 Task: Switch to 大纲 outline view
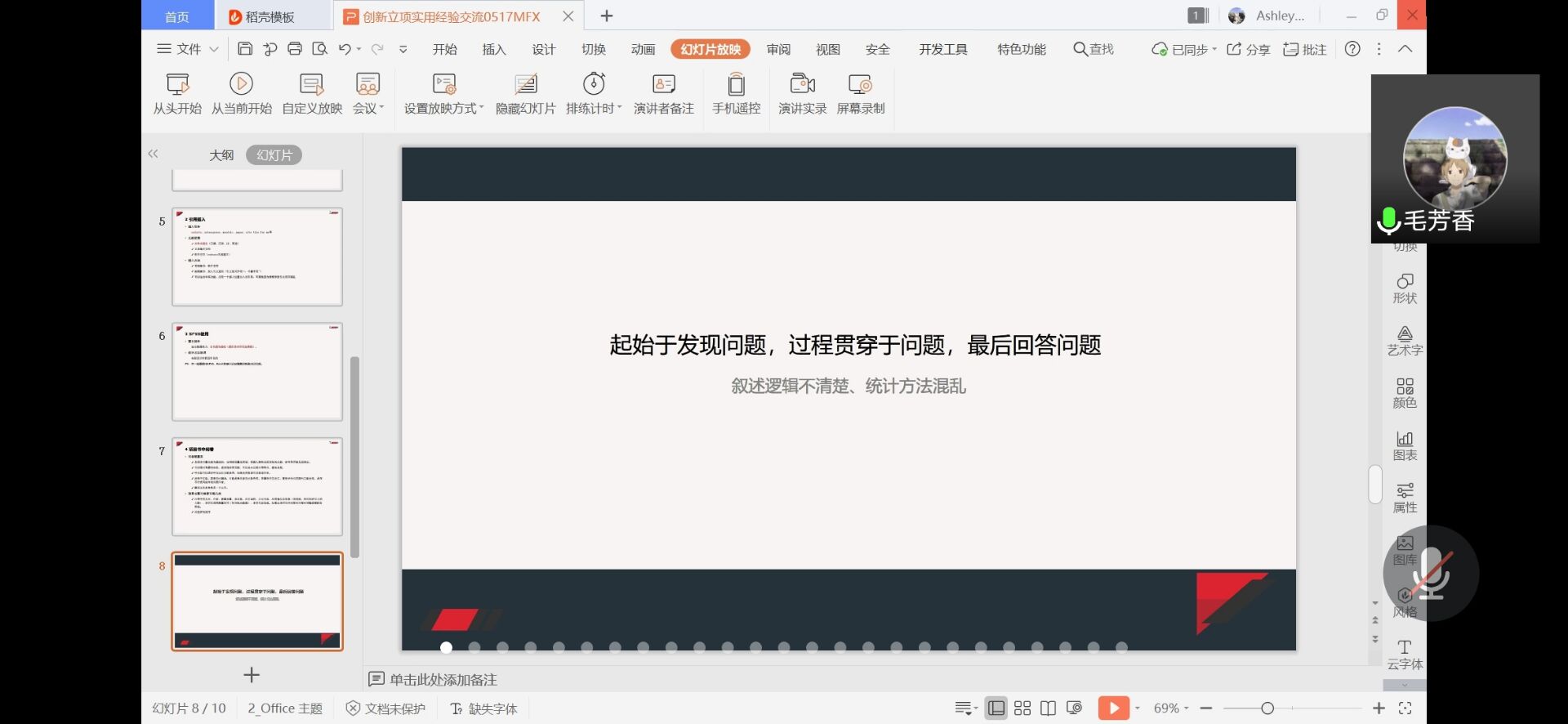tap(221, 155)
